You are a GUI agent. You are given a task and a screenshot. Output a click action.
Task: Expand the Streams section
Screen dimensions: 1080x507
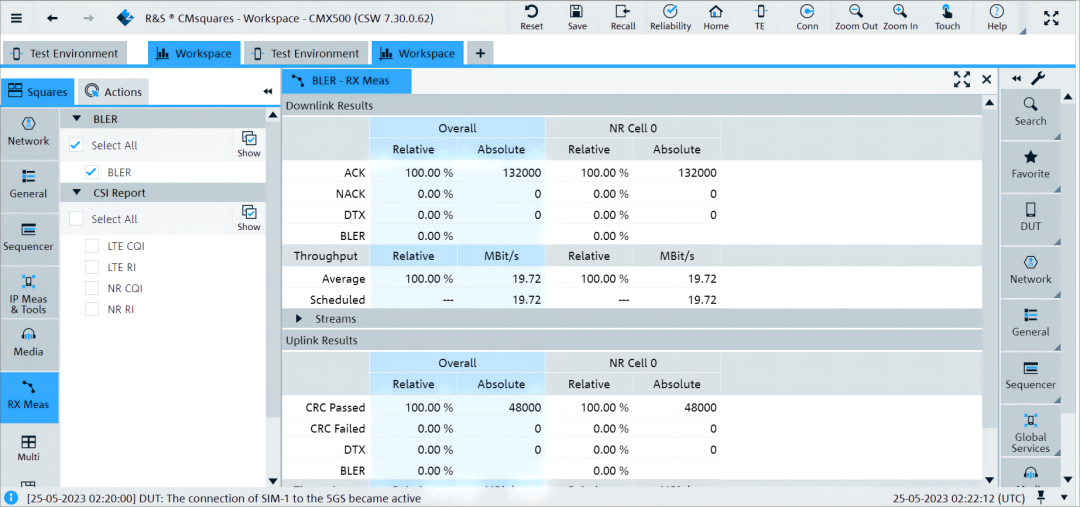click(x=299, y=319)
